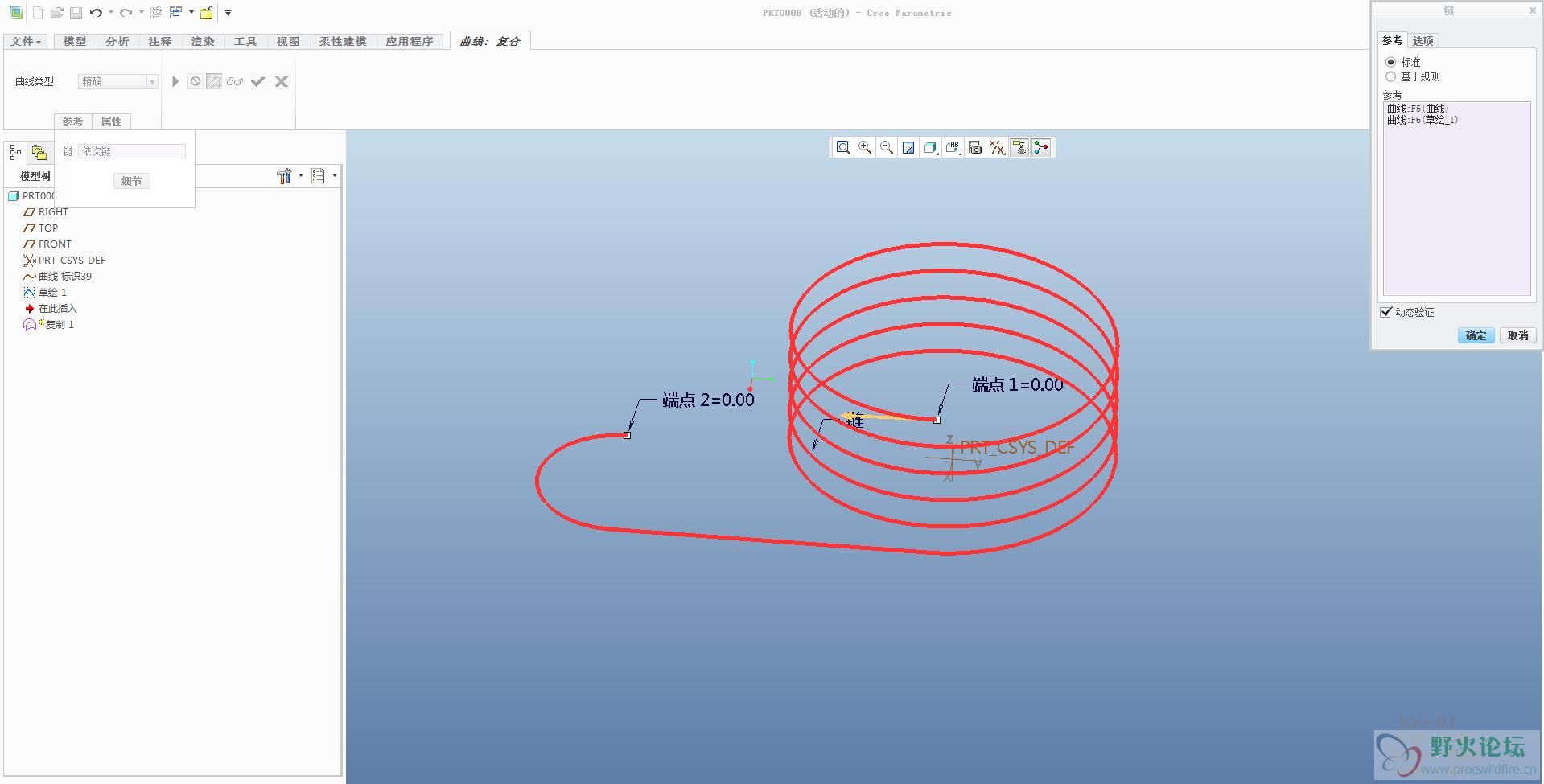Undo the last action
This screenshot has width=1544, height=784.
click(96, 13)
